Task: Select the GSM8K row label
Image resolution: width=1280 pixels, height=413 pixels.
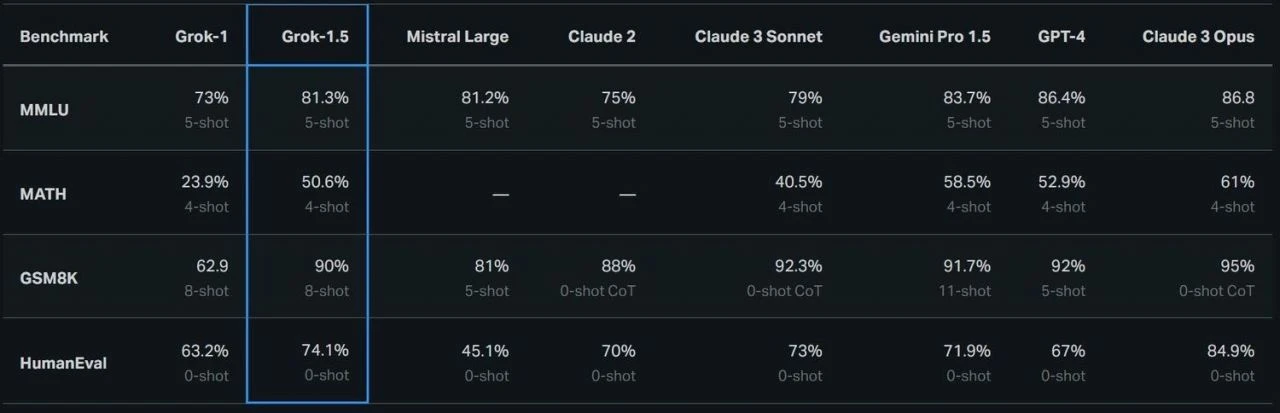Action: pyautogui.click(x=48, y=278)
